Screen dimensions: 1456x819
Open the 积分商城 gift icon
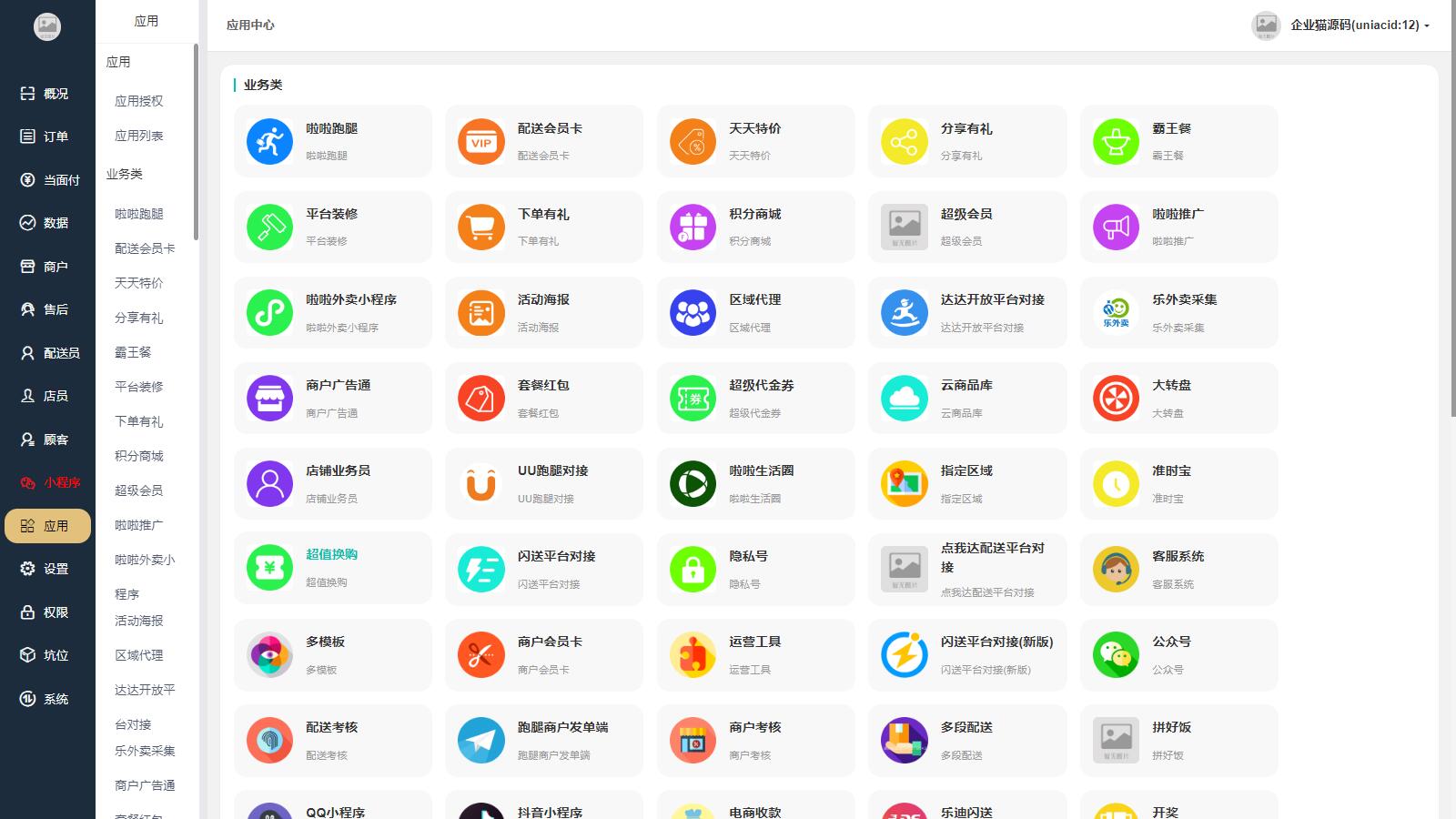pyautogui.click(x=693, y=227)
